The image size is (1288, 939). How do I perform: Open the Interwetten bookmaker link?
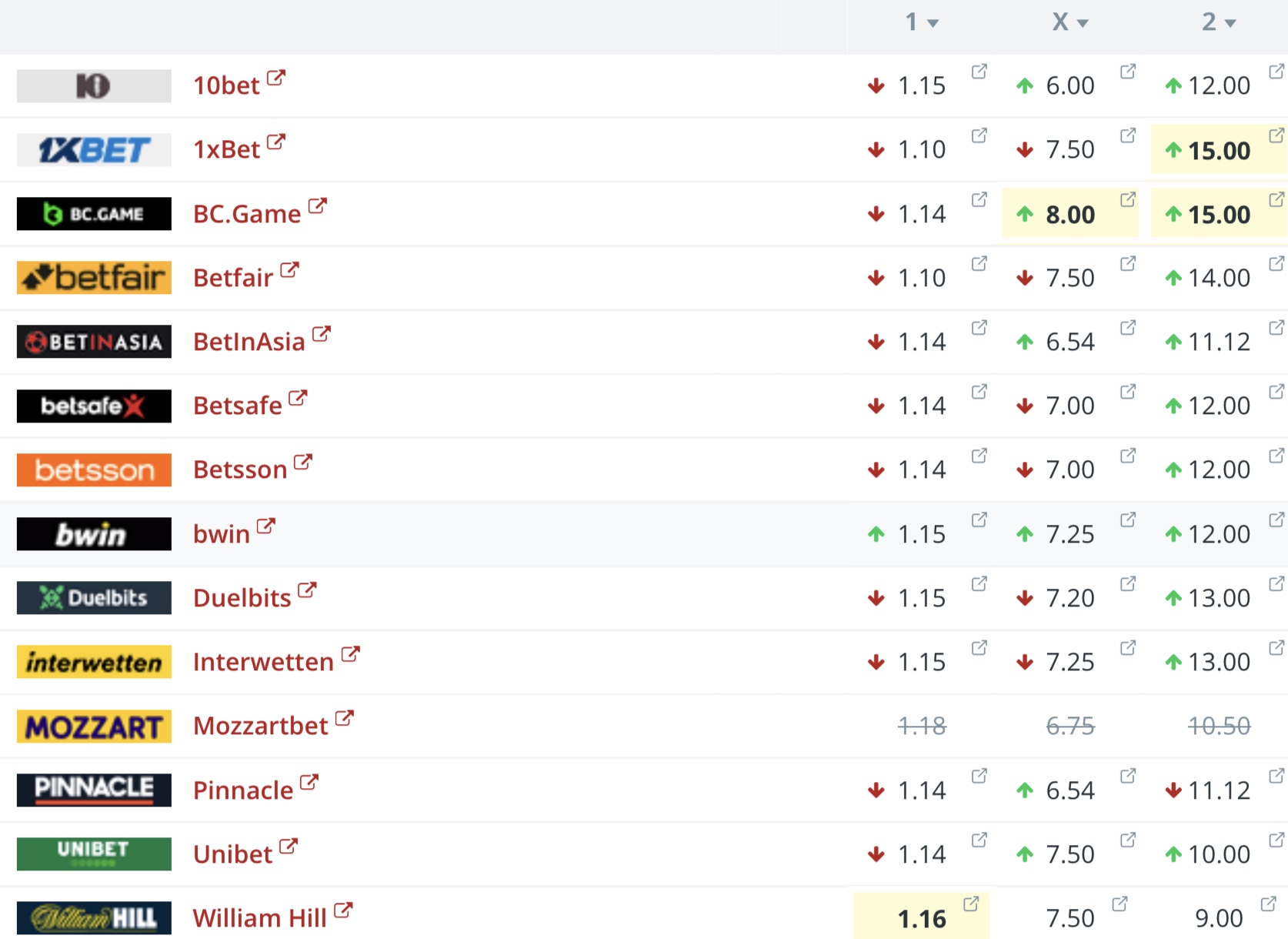click(263, 662)
